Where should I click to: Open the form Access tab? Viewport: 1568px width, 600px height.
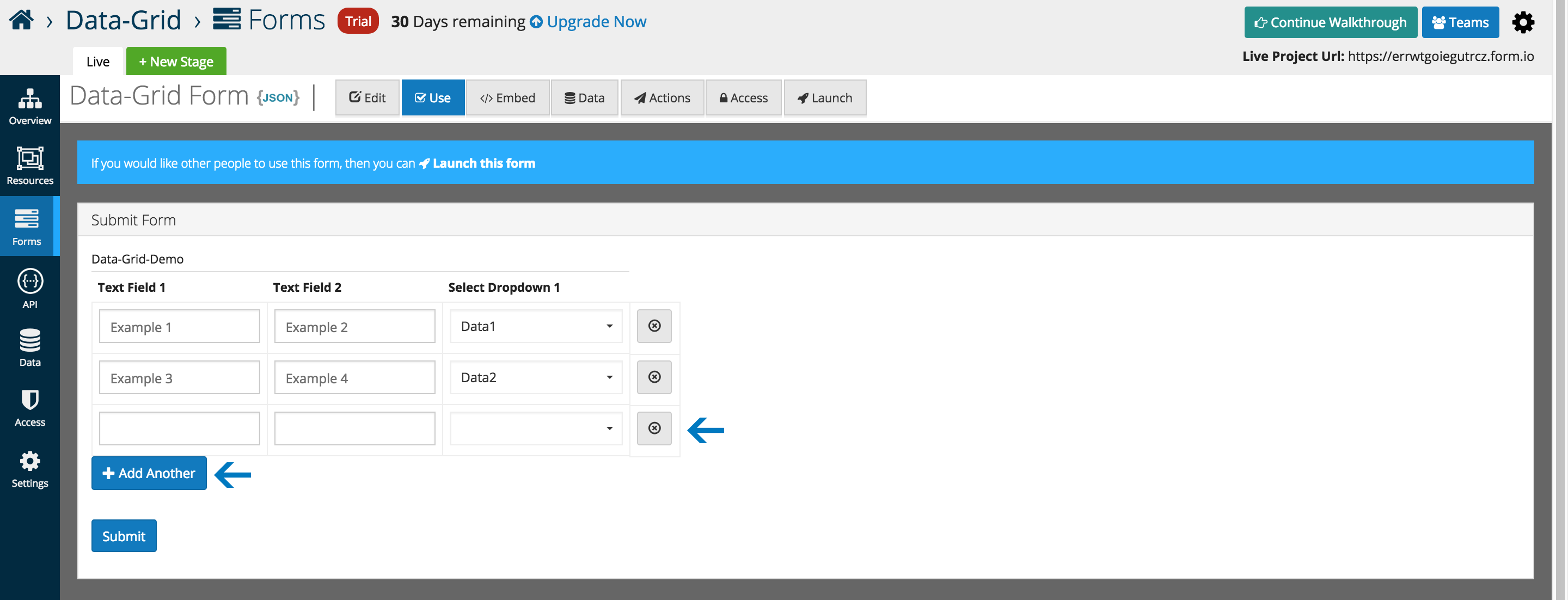click(x=743, y=97)
